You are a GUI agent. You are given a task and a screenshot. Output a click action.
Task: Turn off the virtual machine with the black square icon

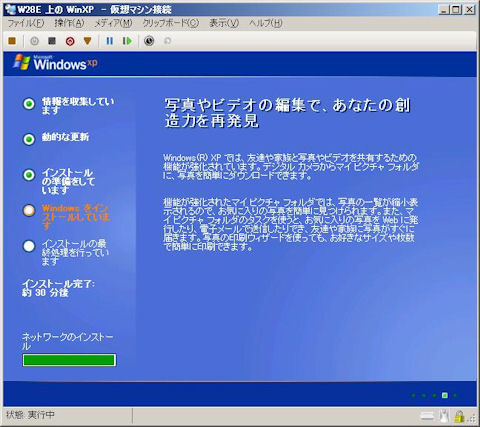[x=52, y=41]
